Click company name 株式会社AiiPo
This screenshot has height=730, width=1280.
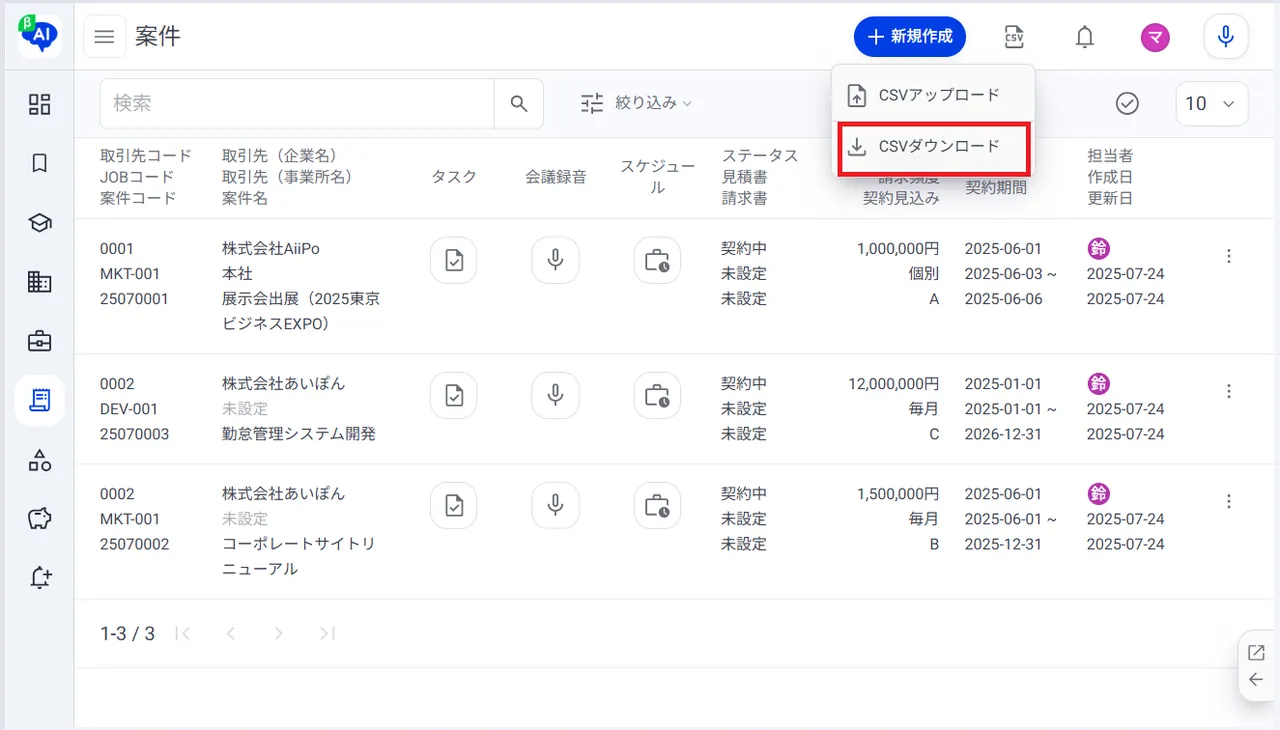coord(271,249)
